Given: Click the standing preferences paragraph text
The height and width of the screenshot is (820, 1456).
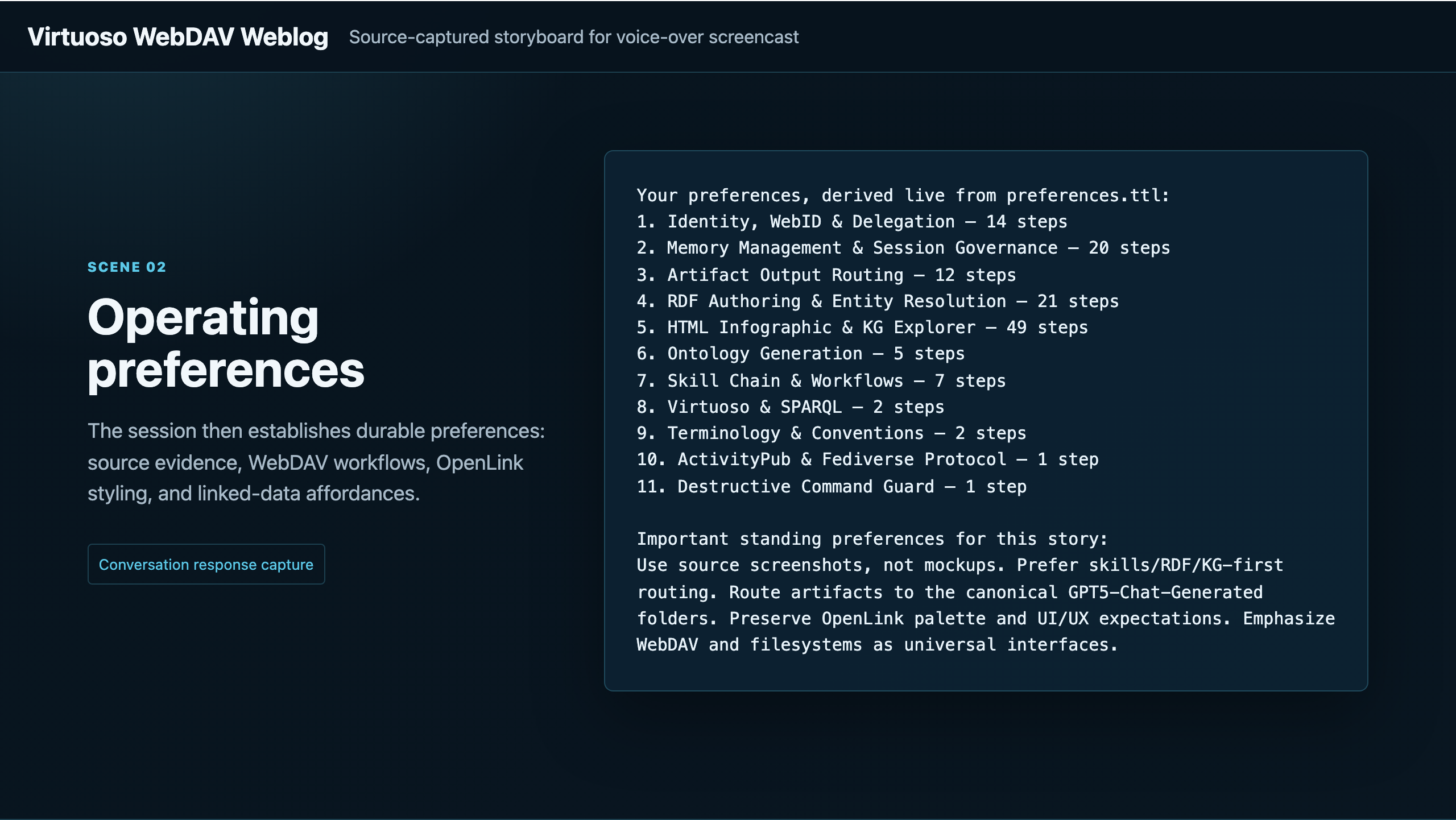Looking at the screenshot, I should (986, 605).
